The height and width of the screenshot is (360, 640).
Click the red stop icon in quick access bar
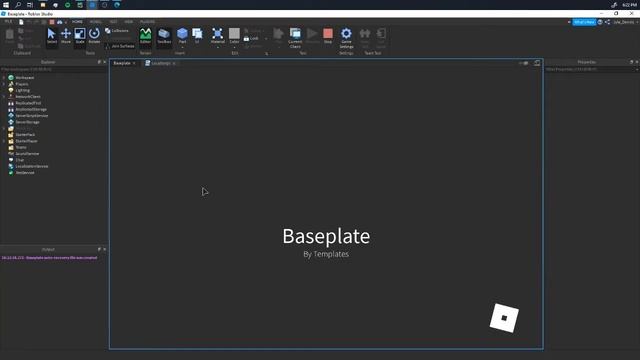click(52, 22)
